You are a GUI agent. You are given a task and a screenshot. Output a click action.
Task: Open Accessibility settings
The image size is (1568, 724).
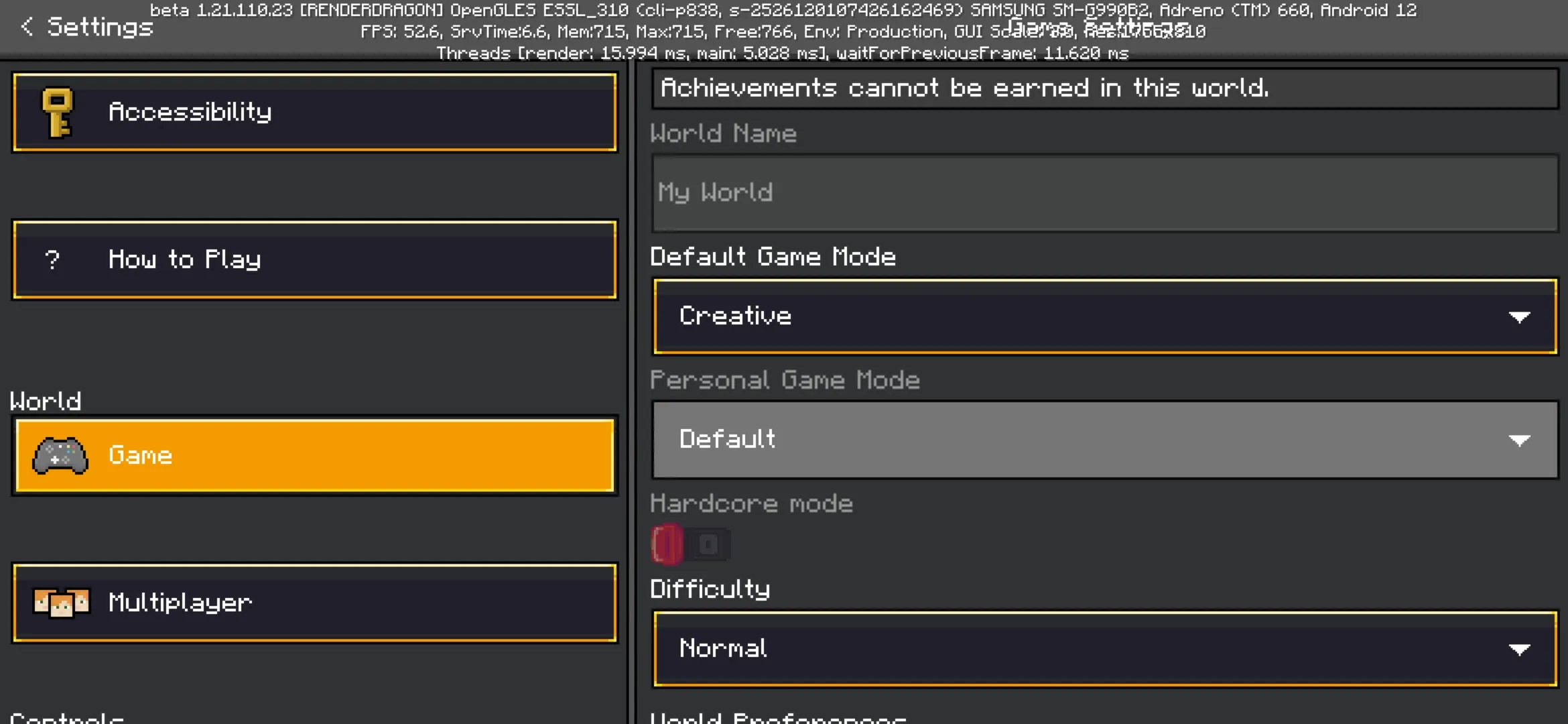tap(315, 112)
